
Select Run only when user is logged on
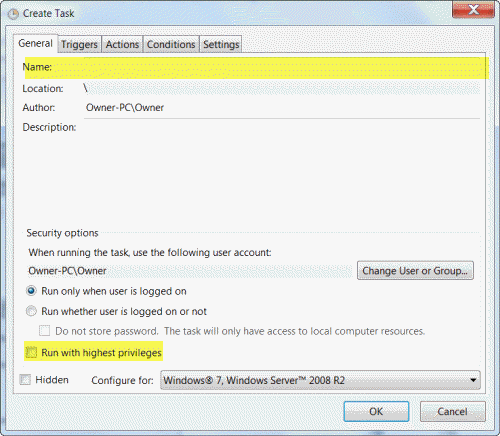31,291
